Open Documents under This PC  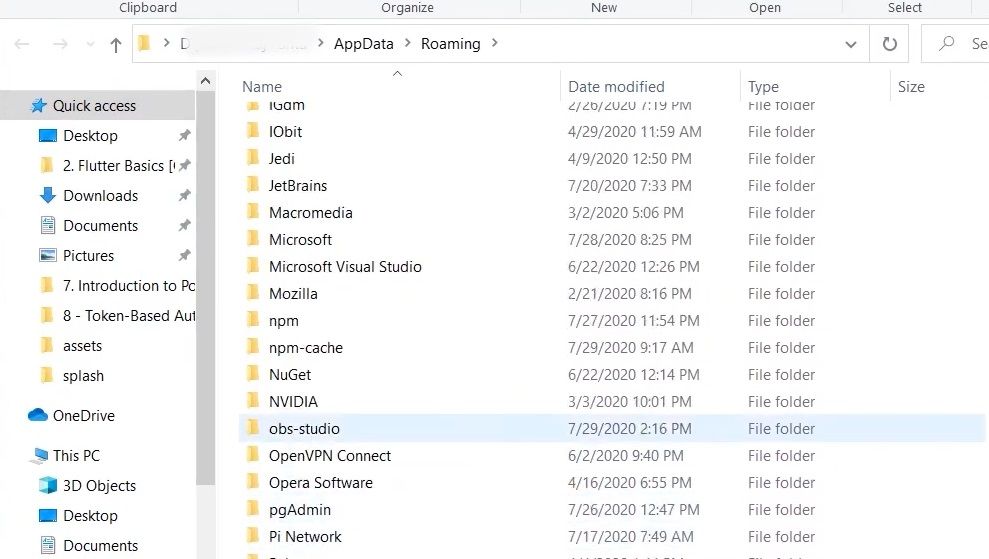point(100,546)
